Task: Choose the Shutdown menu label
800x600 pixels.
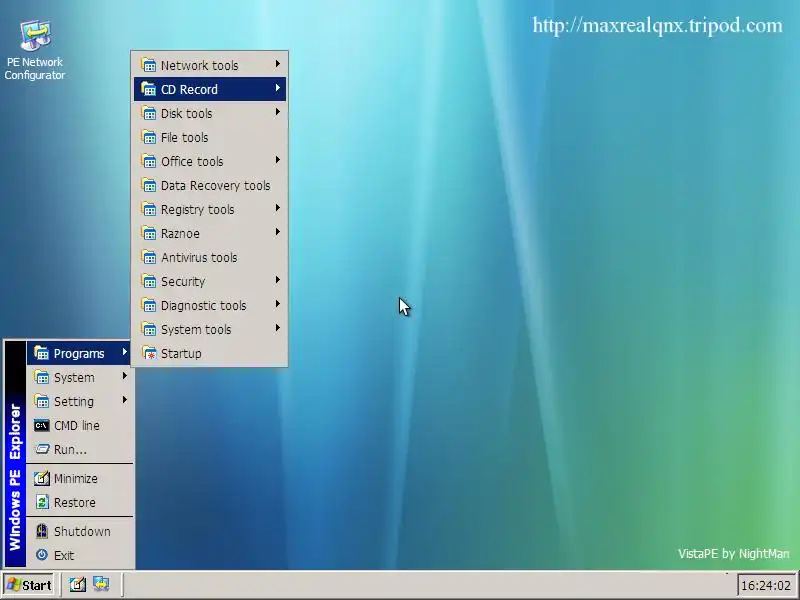Action: click(82, 531)
